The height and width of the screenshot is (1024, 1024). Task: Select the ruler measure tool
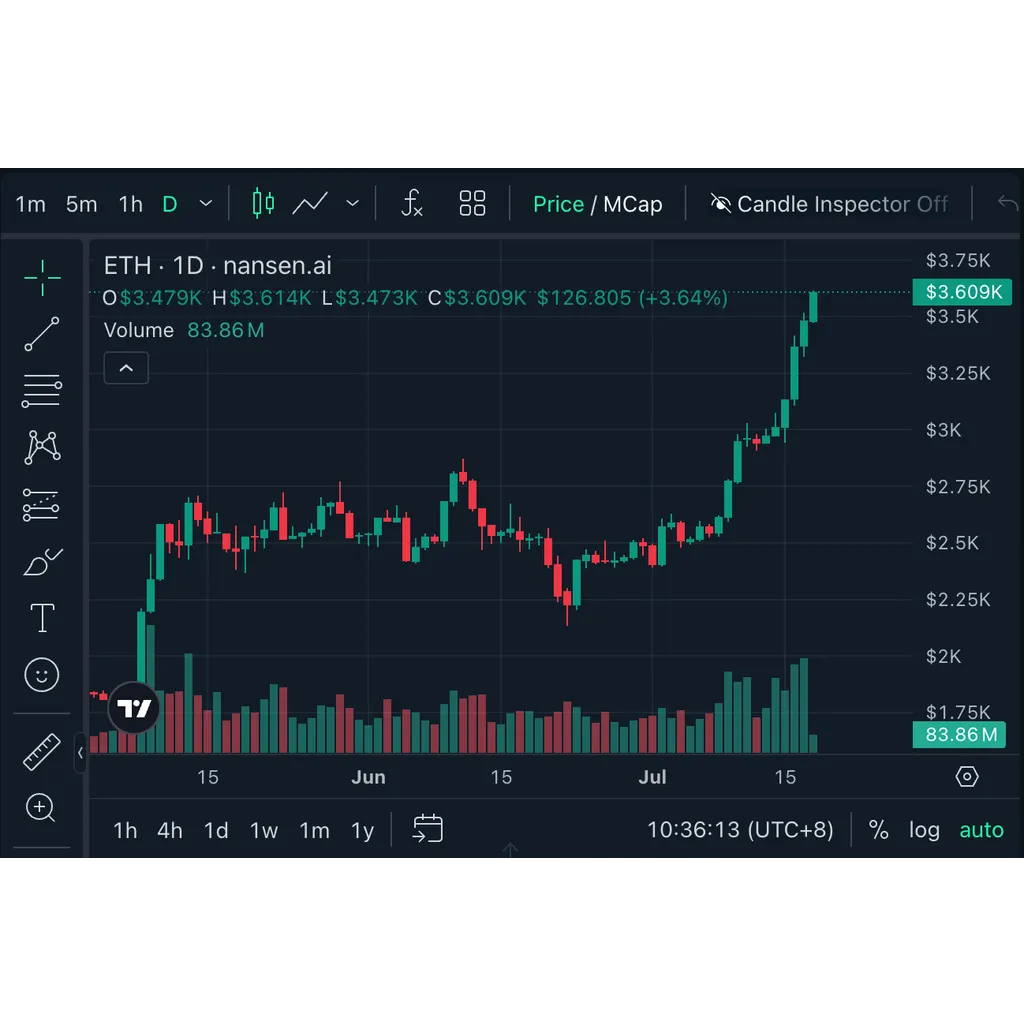[42, 752]
